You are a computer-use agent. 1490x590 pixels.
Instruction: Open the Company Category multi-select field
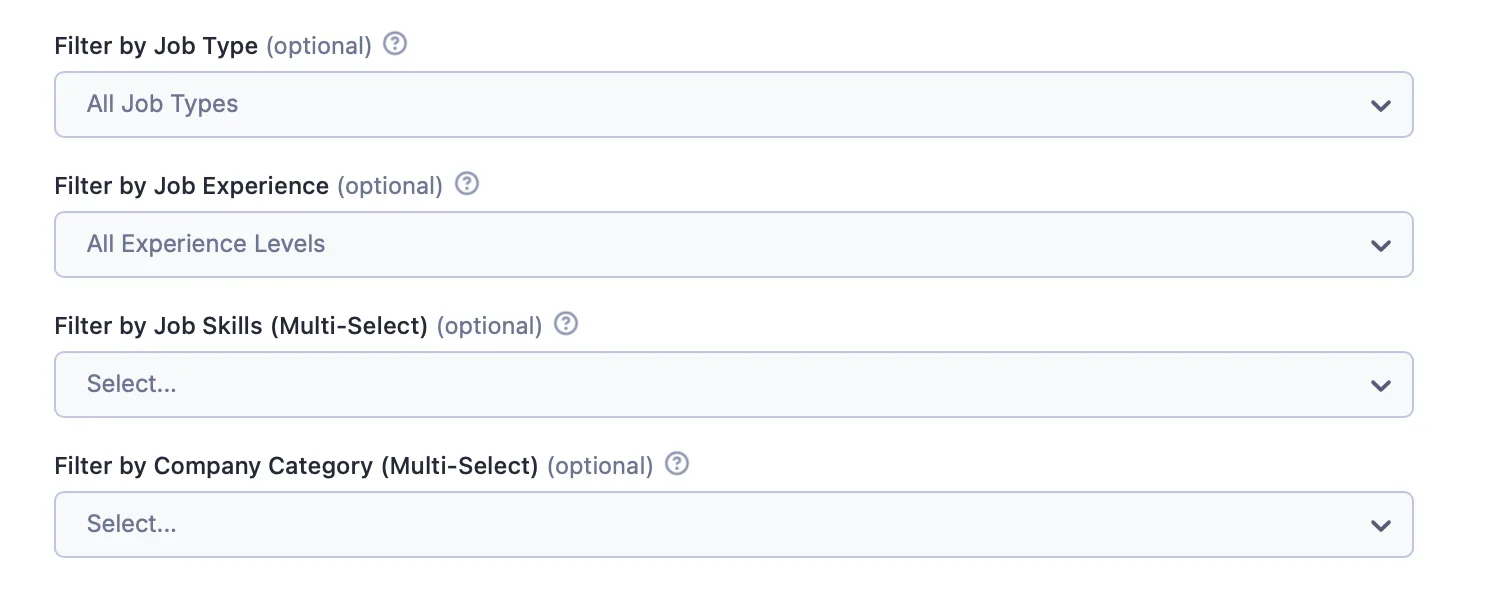point(700,524)
